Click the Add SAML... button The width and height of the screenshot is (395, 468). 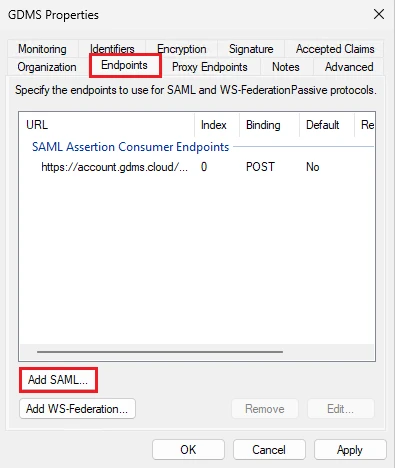tap(58, 380)
